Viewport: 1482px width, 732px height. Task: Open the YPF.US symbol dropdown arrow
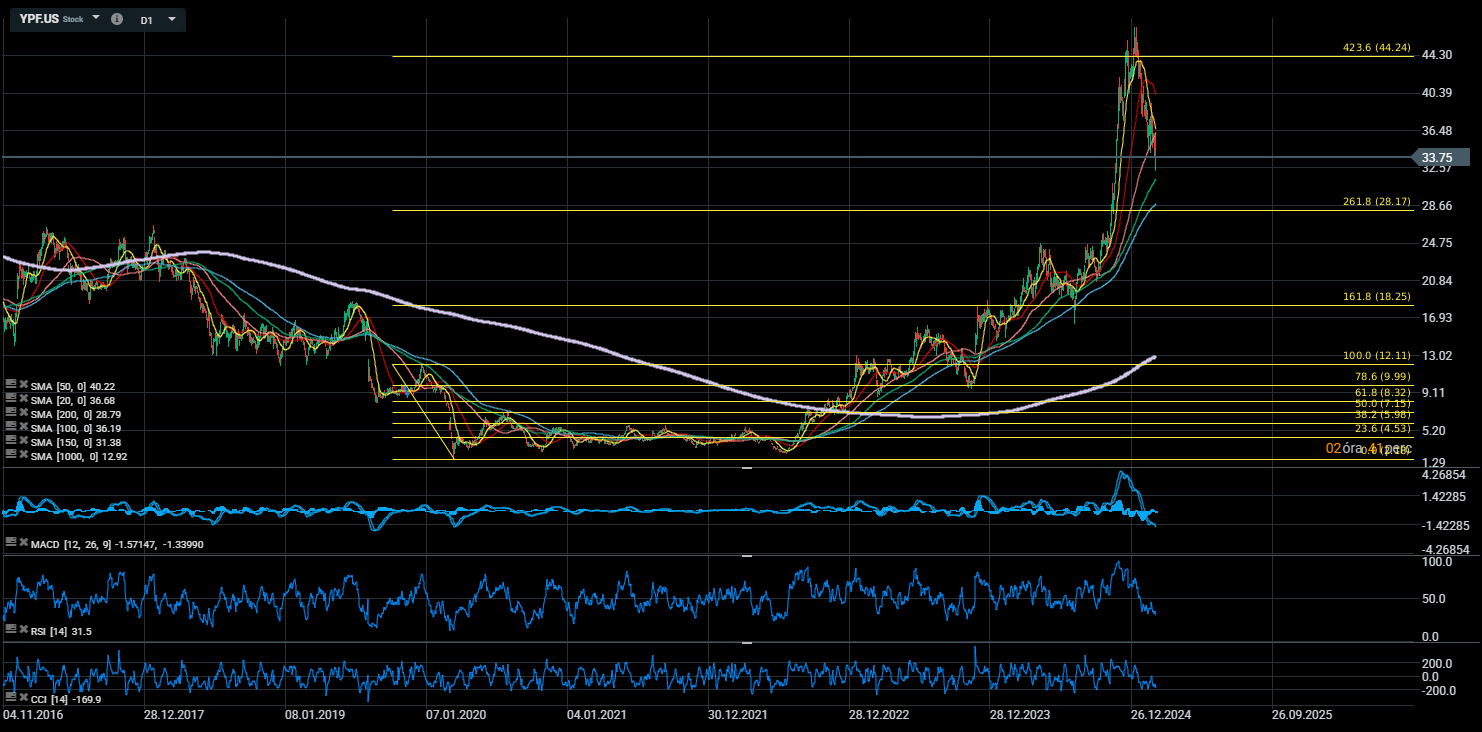[x=96, y=19]
